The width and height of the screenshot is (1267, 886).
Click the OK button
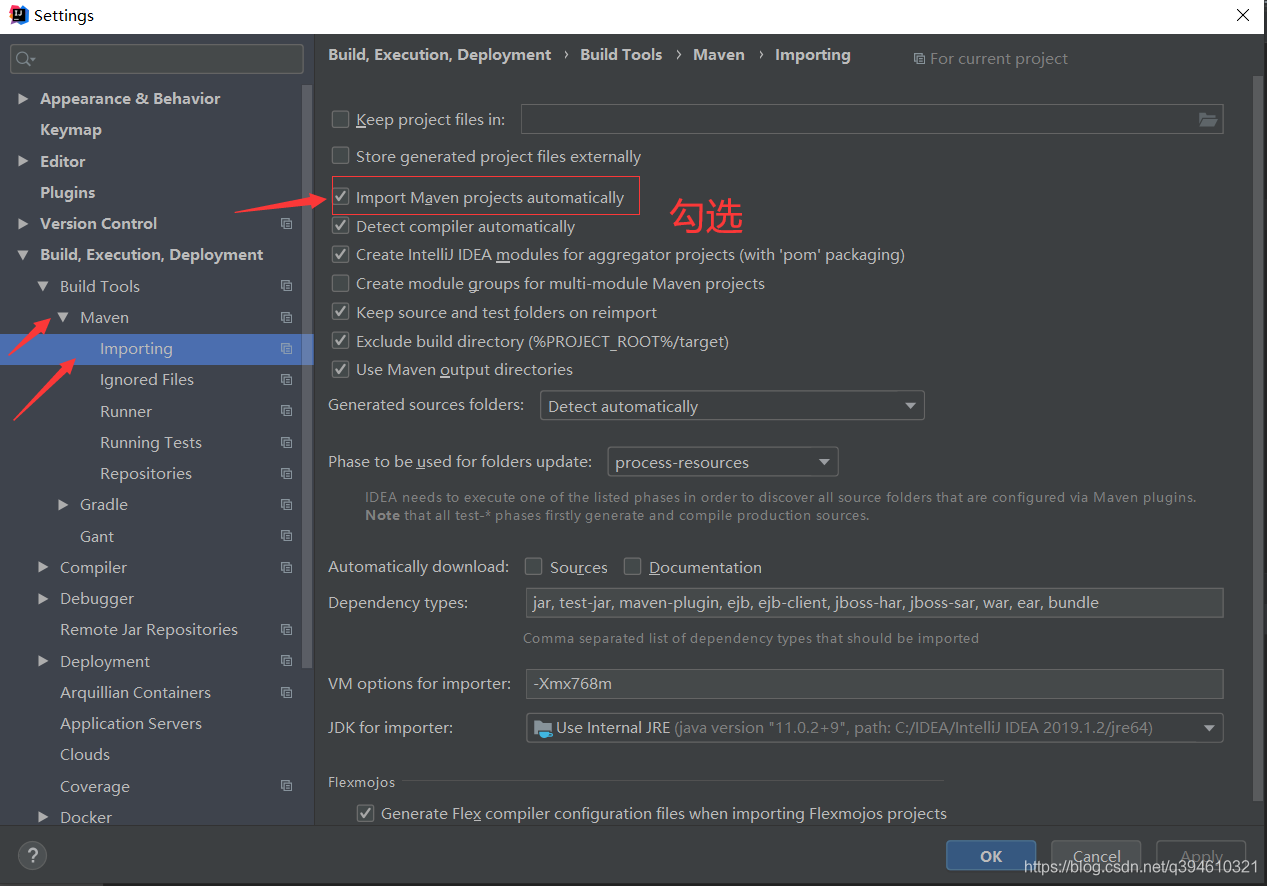point(991,856)
